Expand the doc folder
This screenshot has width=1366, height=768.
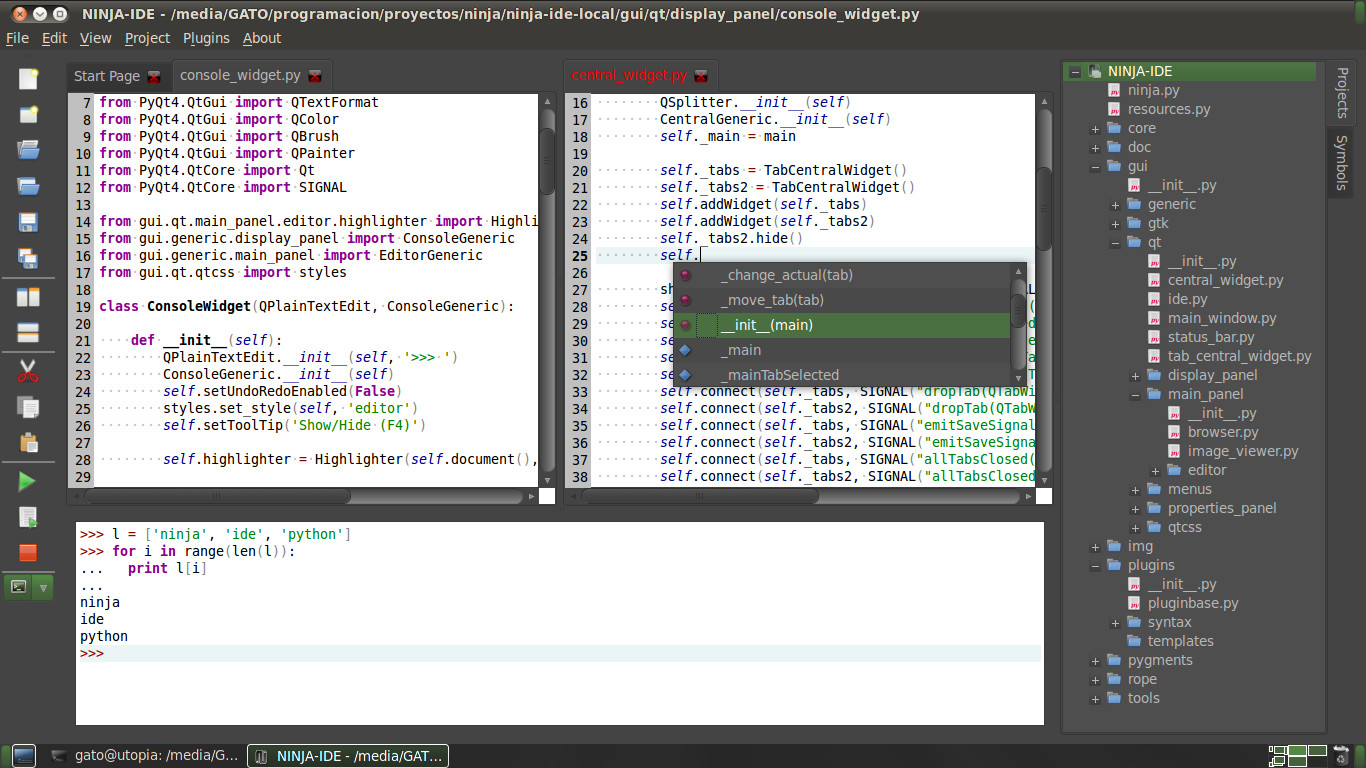pyautogui.click(x=1095, y=148)
